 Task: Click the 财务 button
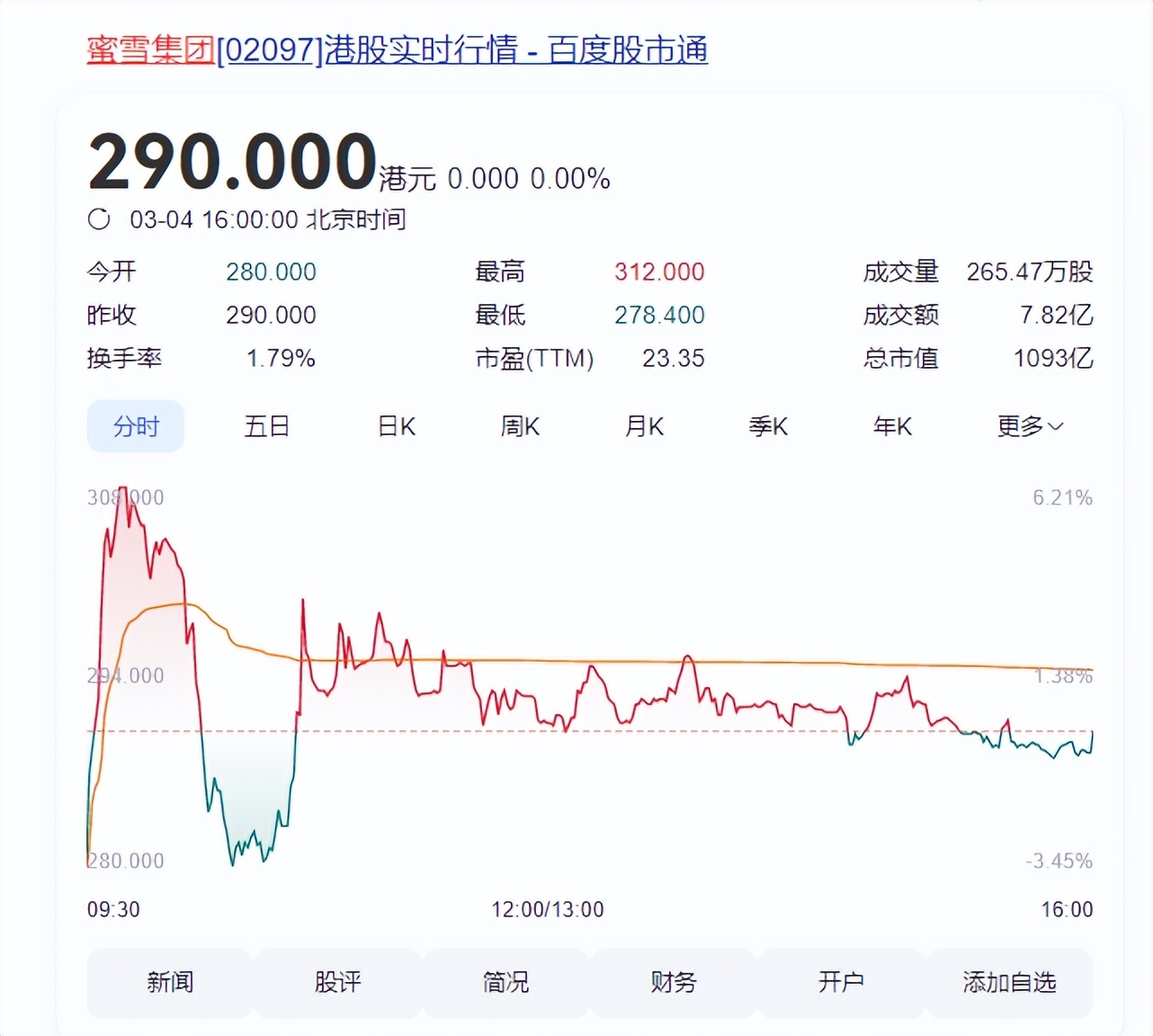point(674,982)
